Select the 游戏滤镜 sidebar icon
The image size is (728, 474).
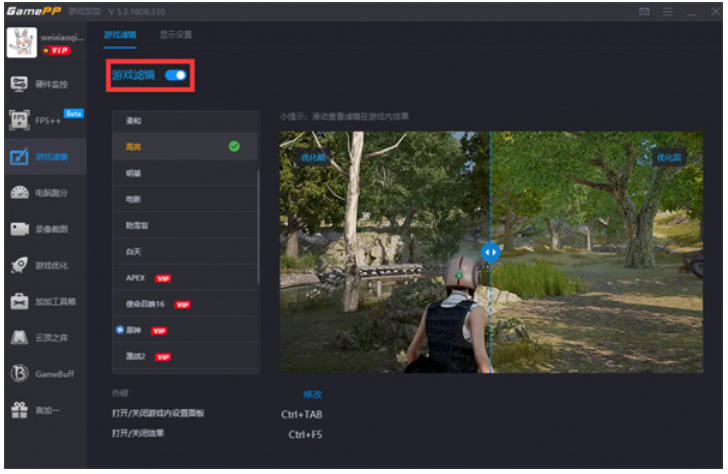[19, 156]
